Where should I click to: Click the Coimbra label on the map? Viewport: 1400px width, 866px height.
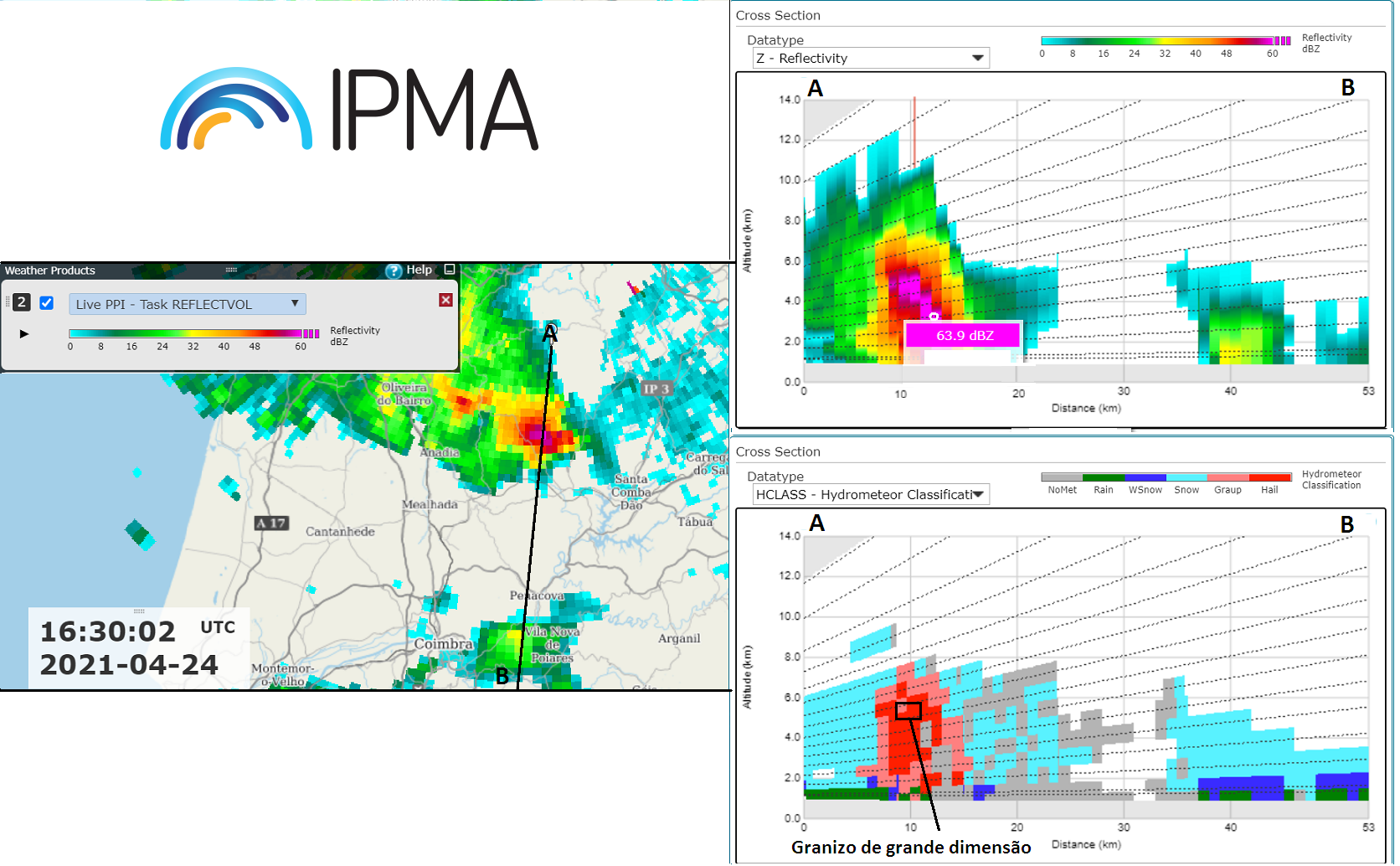tap(443, 643)
